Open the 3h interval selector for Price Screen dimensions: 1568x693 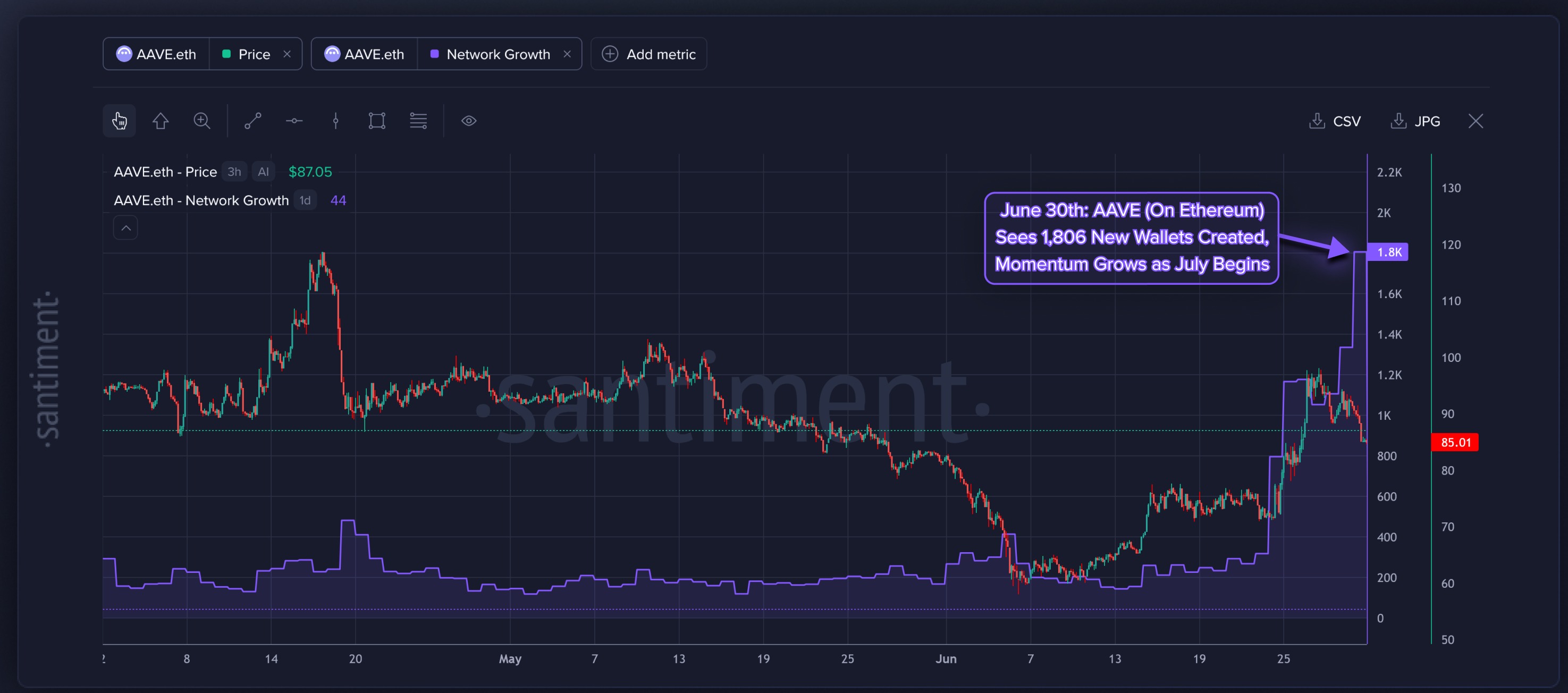pyautogui.click(x=234, y=172)
